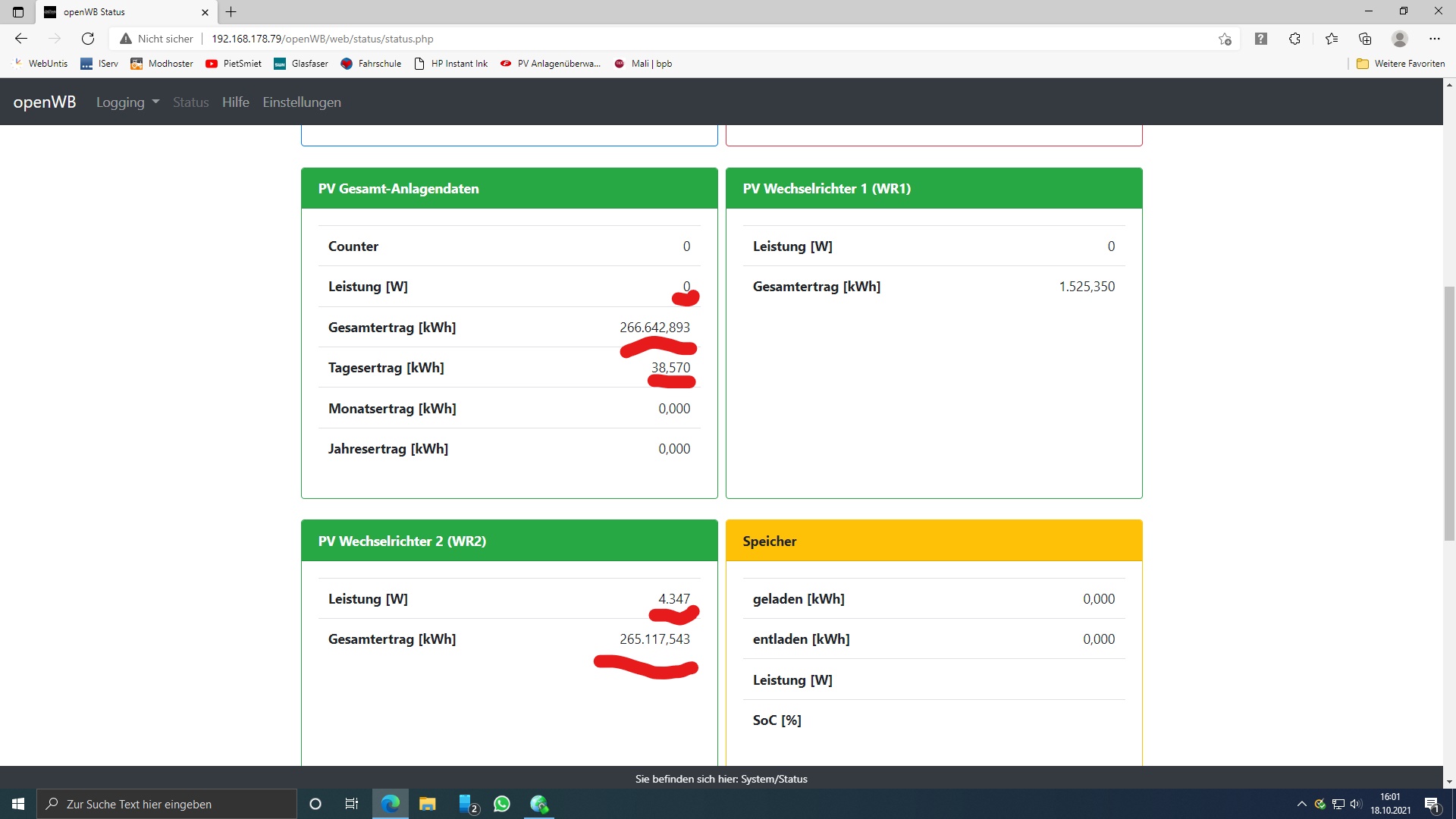Show hidden system tray icons chevron
This screenshot has width=1456, height=819.
click(x=1301, y=804)
